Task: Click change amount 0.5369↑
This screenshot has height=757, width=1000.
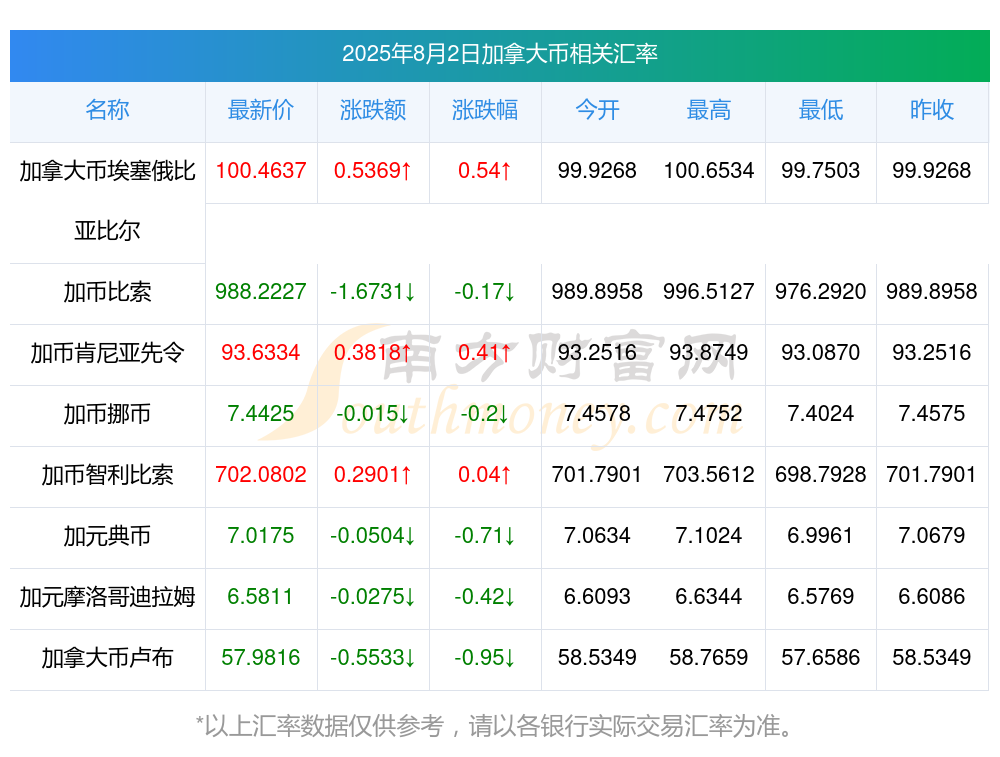Action: point(373,171)
